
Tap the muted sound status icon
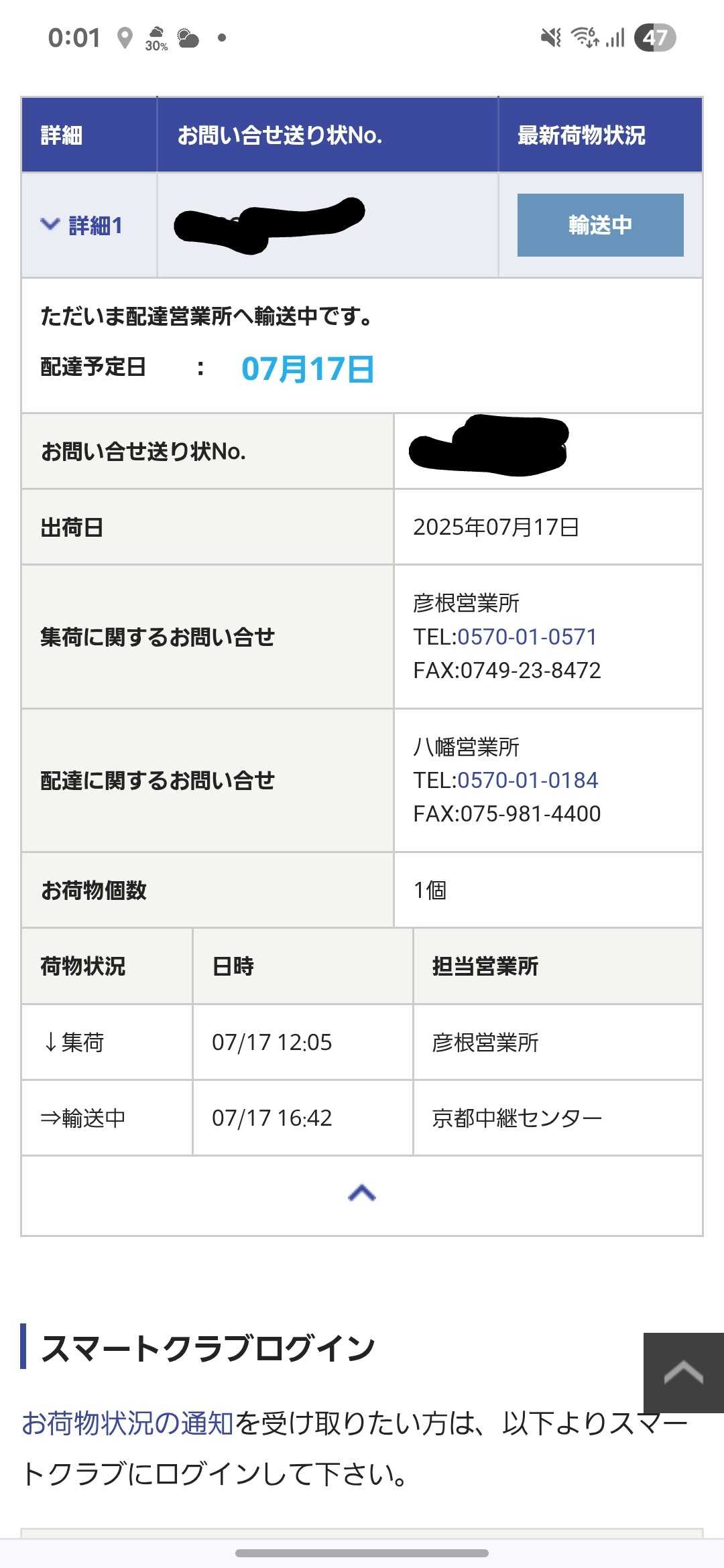tap(551, 38)
